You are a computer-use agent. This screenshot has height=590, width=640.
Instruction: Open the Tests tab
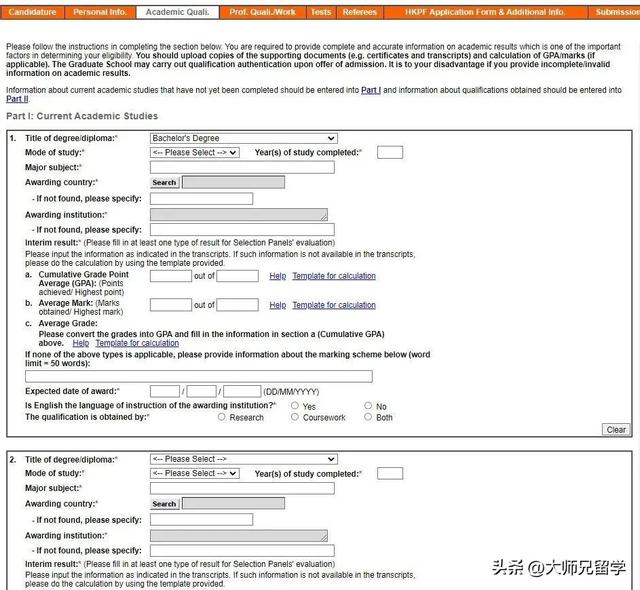321,12
